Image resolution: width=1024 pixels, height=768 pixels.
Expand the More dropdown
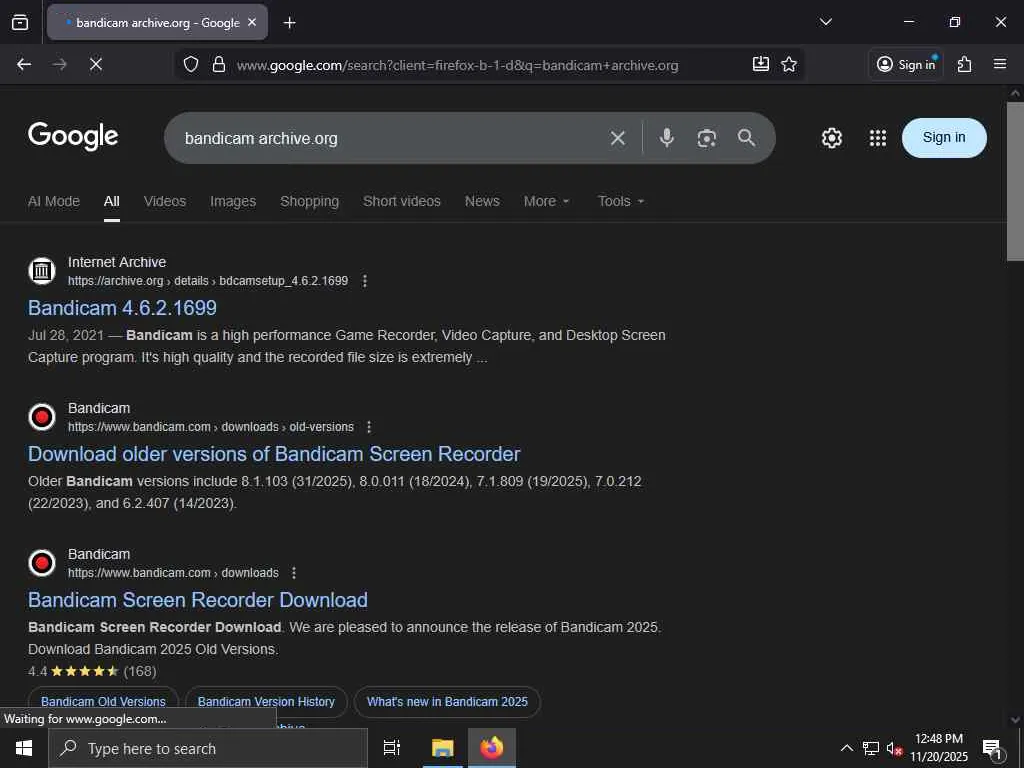pos(547,201)
